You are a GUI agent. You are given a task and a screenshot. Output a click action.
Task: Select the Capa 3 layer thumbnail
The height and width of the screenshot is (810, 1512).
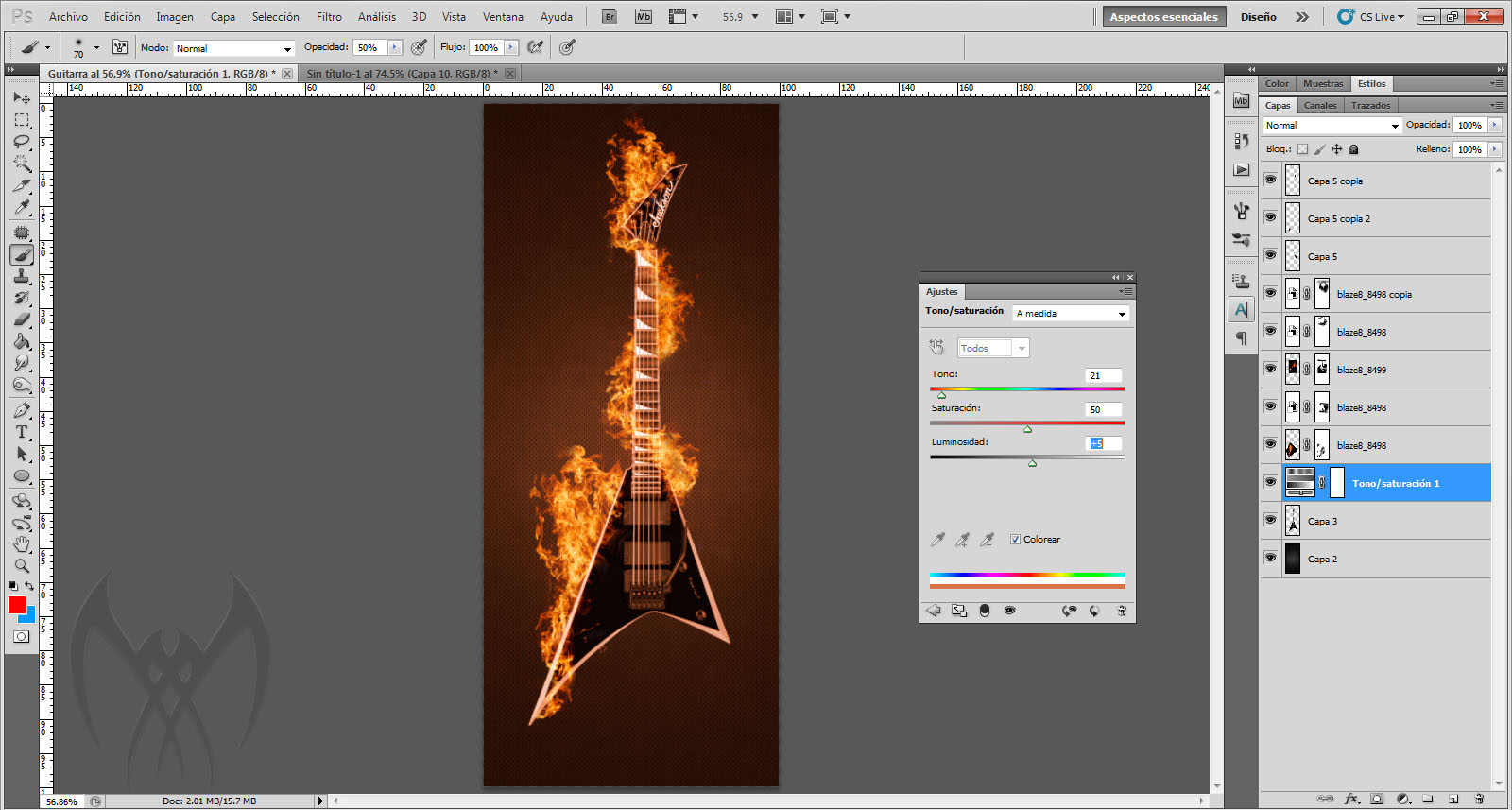pos(1293,521)
